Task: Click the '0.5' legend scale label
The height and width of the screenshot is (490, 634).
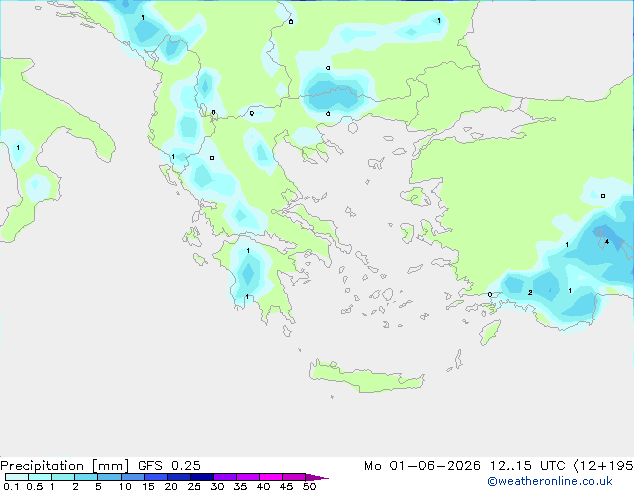Action: 34,486
